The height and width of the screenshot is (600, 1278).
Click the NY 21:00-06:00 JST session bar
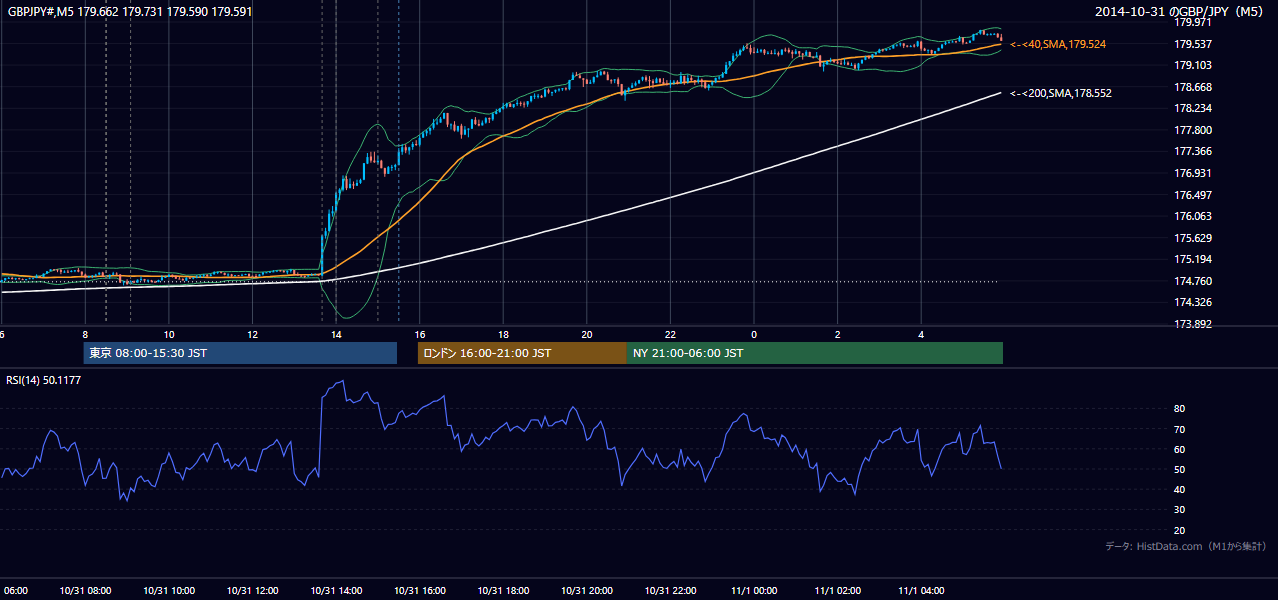[815, 353]
